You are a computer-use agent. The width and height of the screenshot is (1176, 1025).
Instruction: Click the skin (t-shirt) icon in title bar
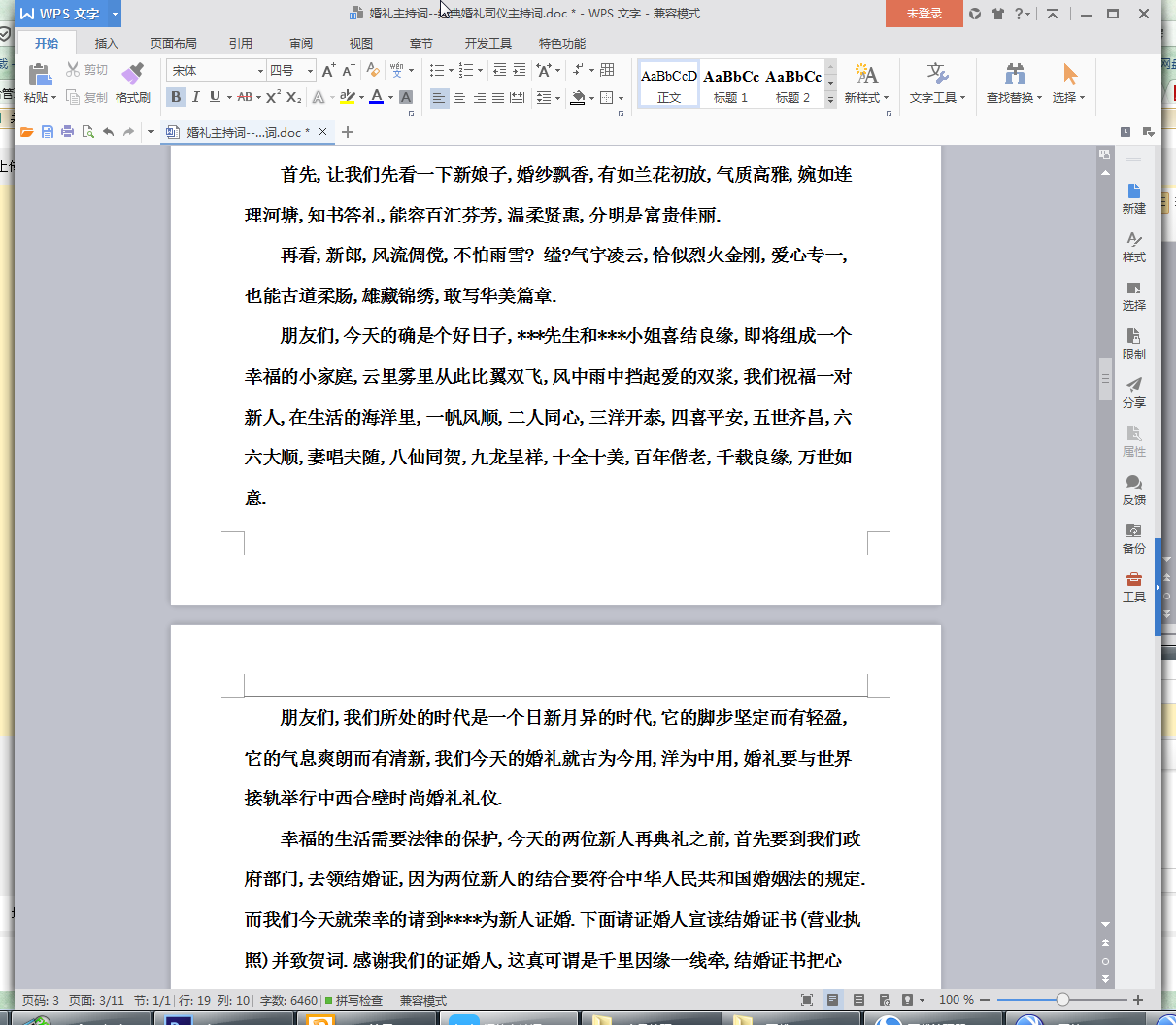point(997,14)
